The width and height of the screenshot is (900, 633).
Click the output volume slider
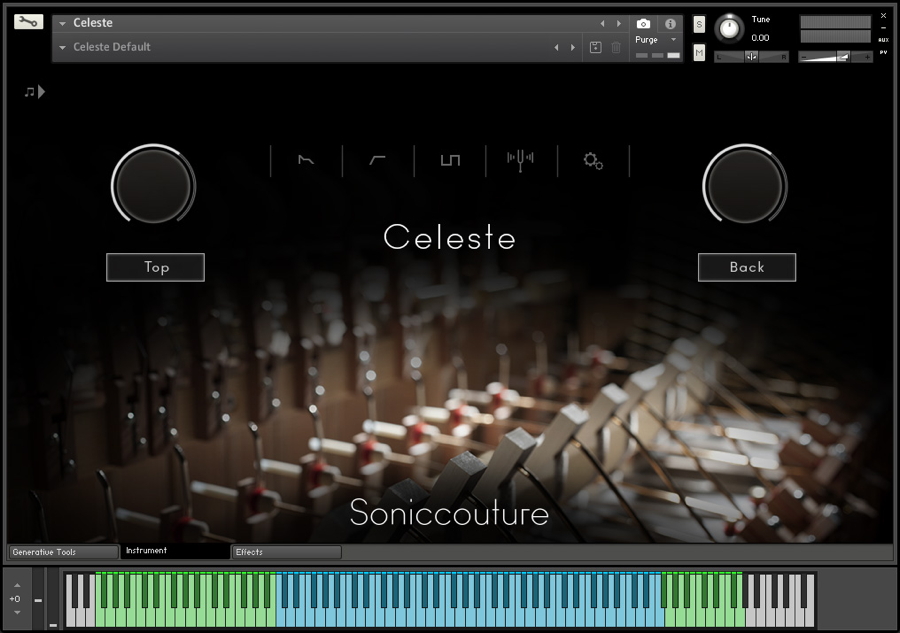click(x=836, y=57)
